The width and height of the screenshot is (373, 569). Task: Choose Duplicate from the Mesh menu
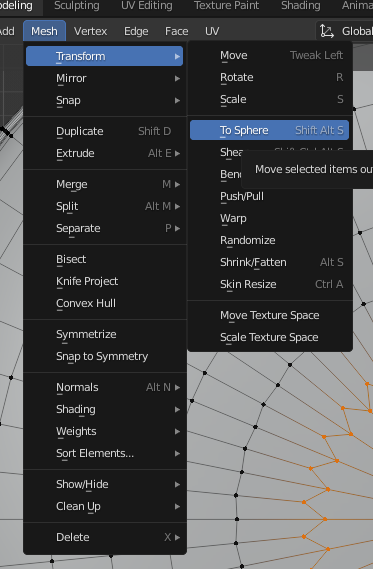pyautogui.click(x=104, y=131)
